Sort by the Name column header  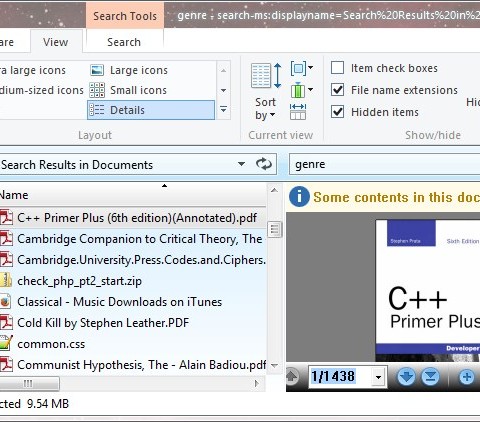coord(133,195)
